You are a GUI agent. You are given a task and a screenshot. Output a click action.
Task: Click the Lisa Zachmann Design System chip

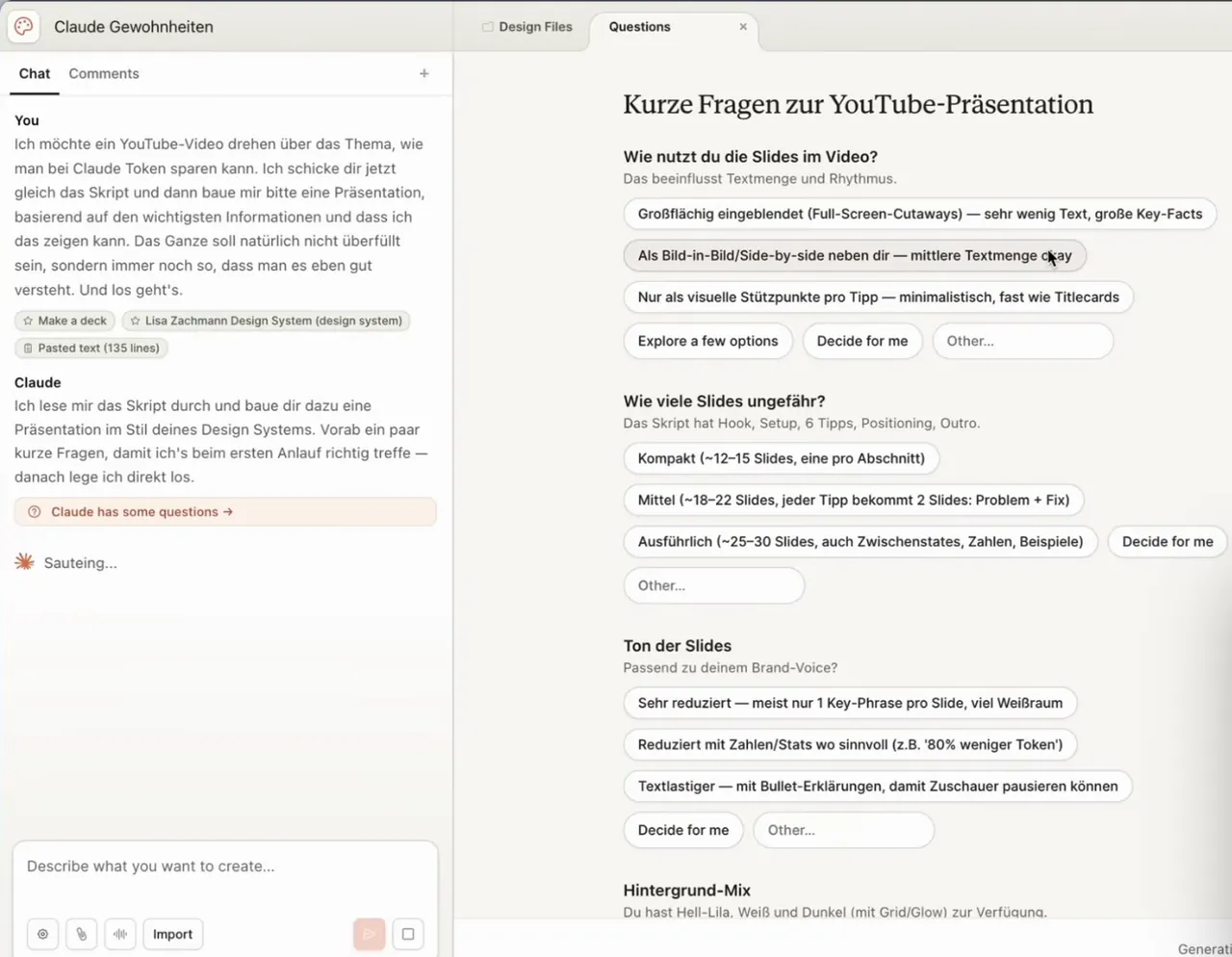[266, 321]
